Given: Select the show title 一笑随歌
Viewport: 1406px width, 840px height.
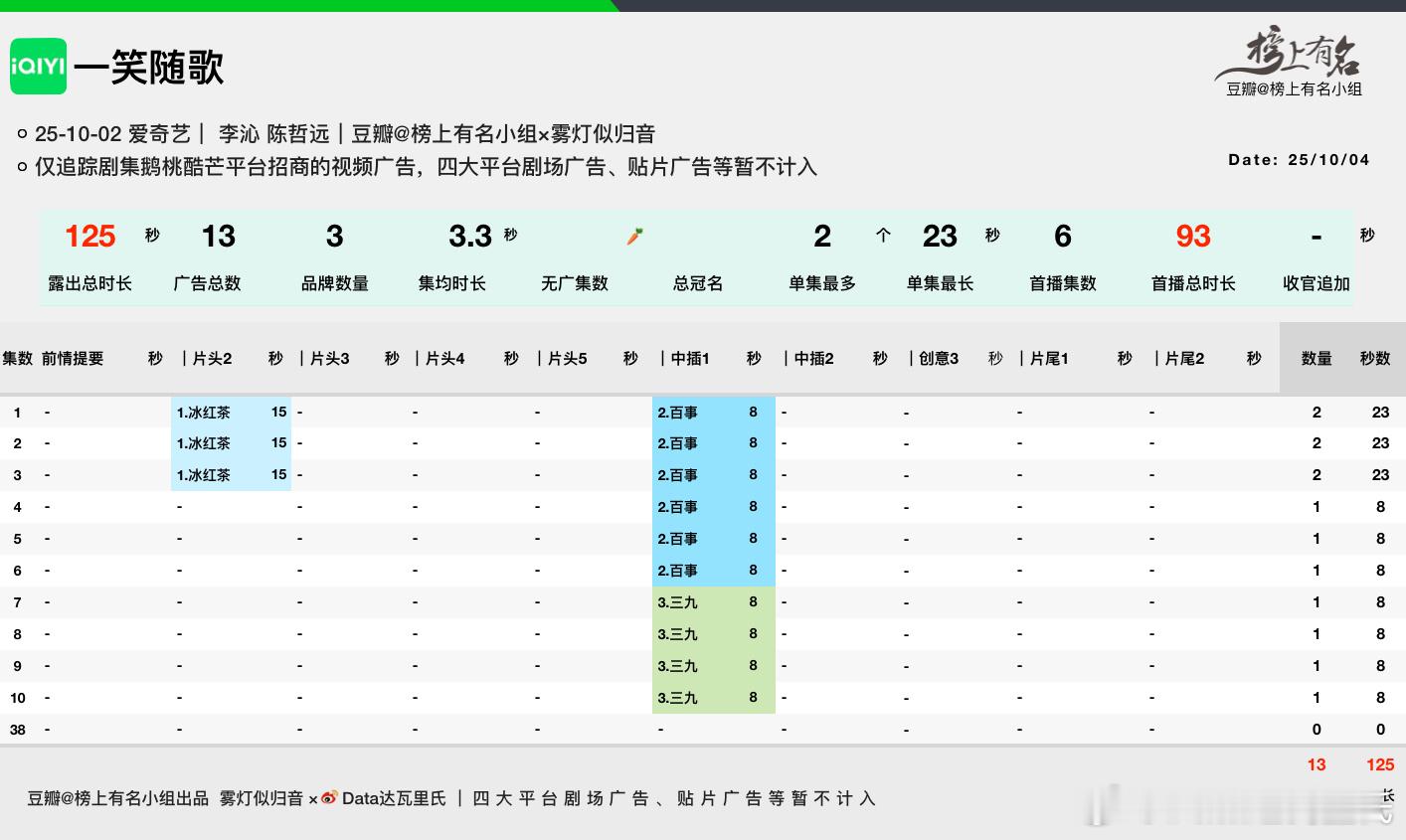Looking at the screenshot, I should [x=149, y=68].
